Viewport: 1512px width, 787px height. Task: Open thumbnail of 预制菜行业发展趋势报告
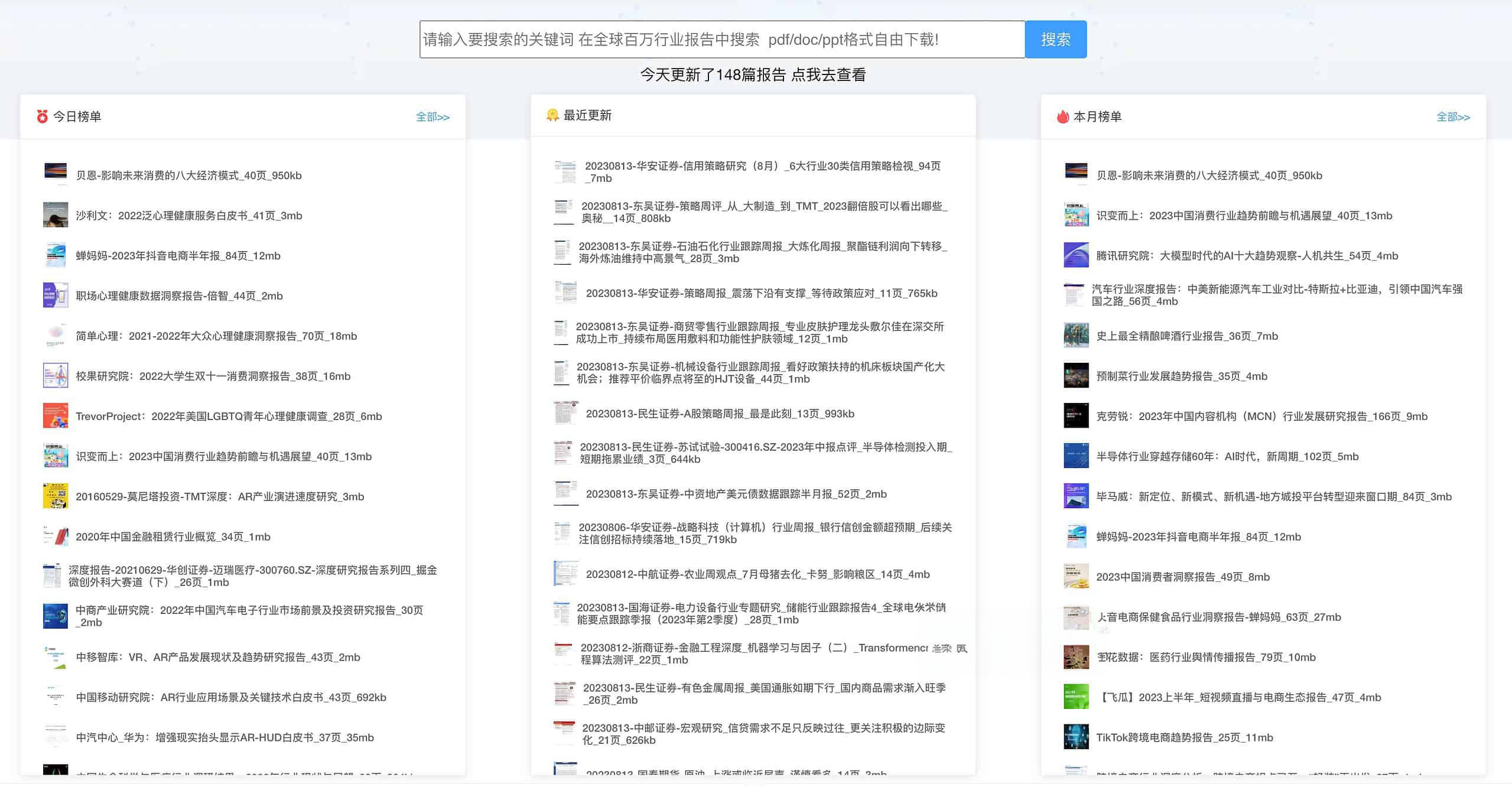coord(1076,376)
